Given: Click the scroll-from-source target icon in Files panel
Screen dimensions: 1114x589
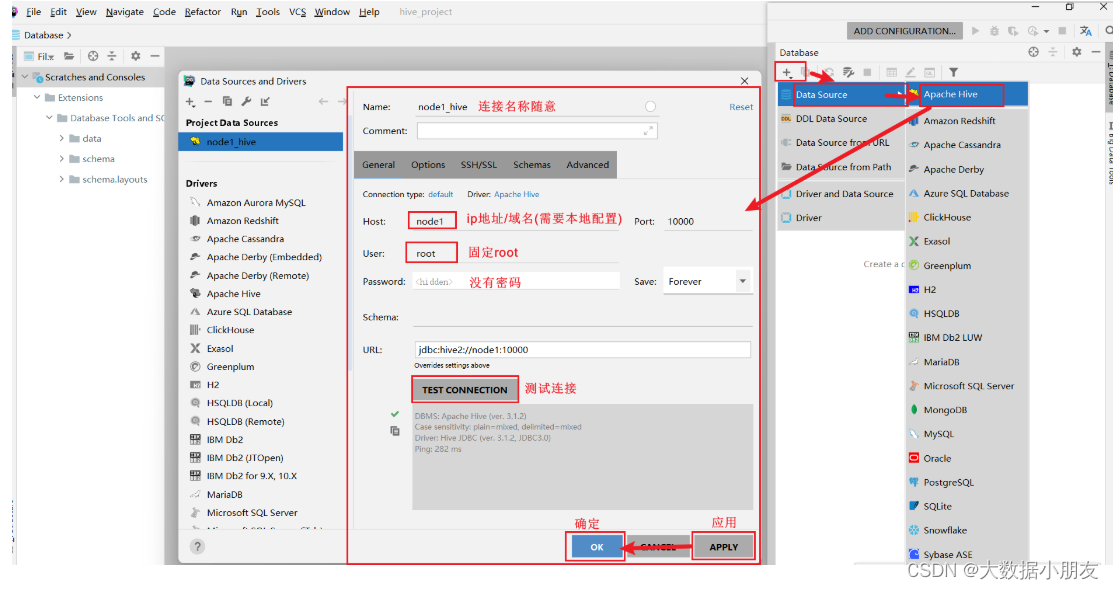Looking at the screenshot, I should pyautogui.click(x=93, y=56).
